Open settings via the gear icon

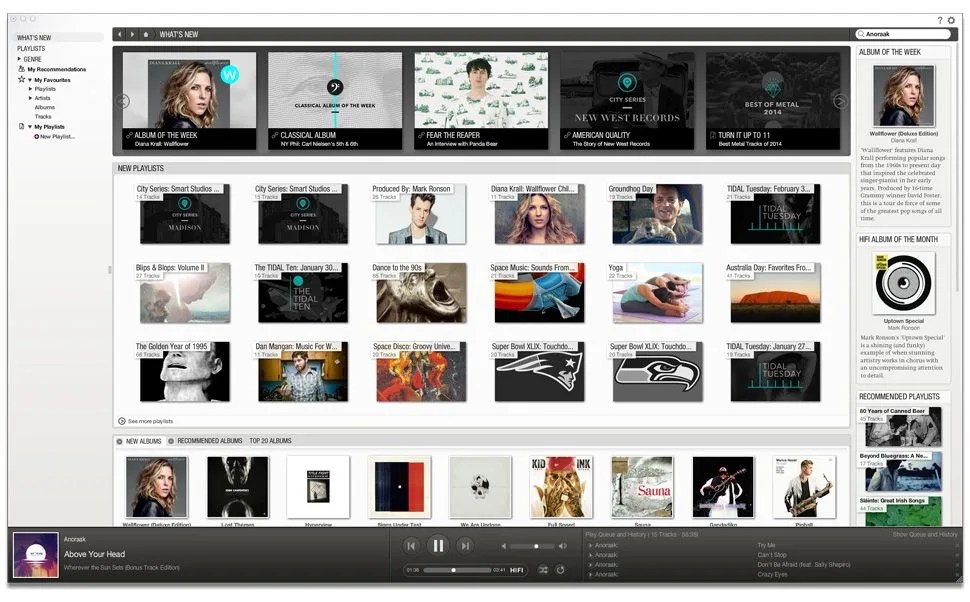click(951, 20)
